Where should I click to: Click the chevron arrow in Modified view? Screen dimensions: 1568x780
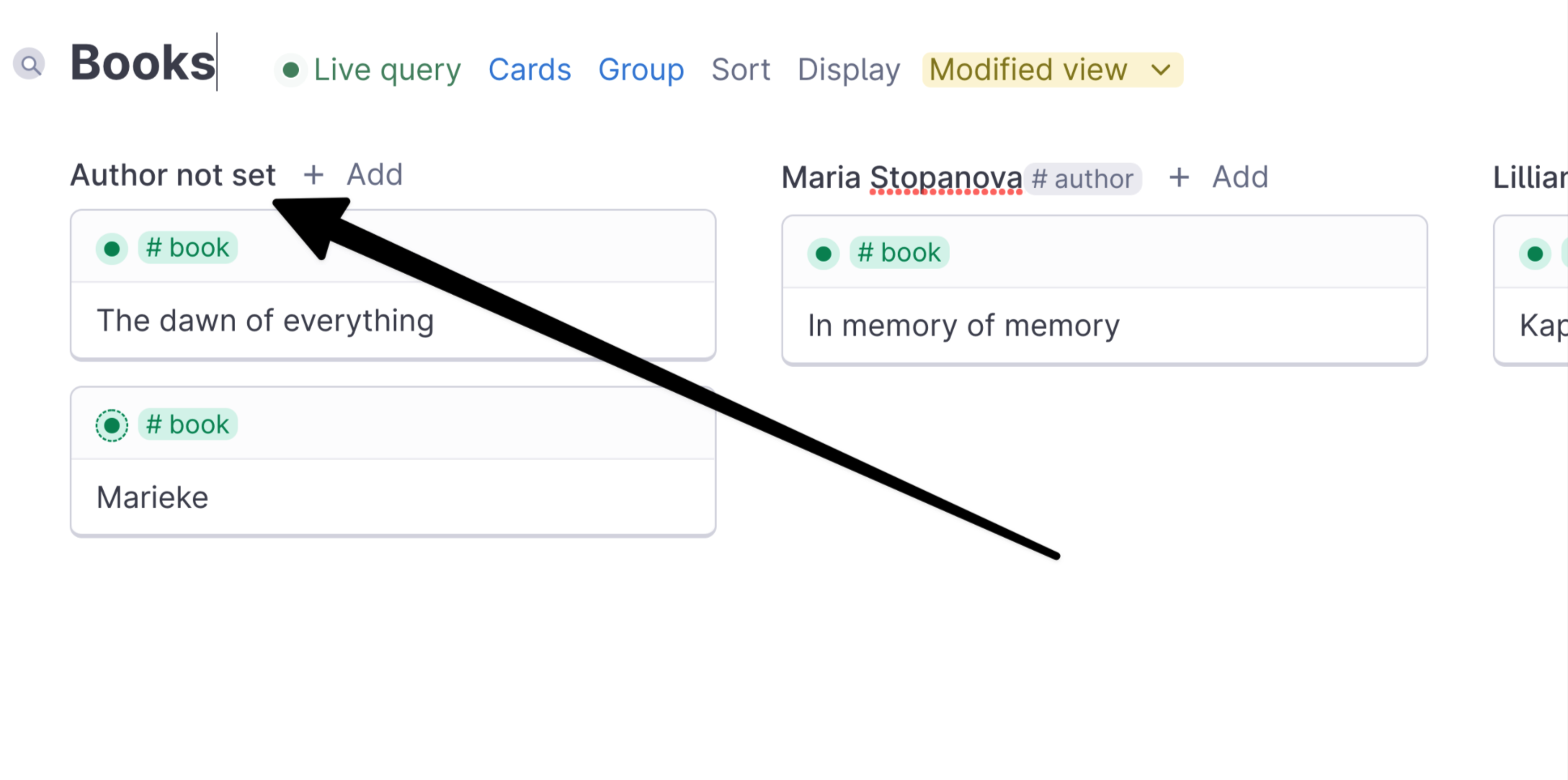tap(1160, 70)
